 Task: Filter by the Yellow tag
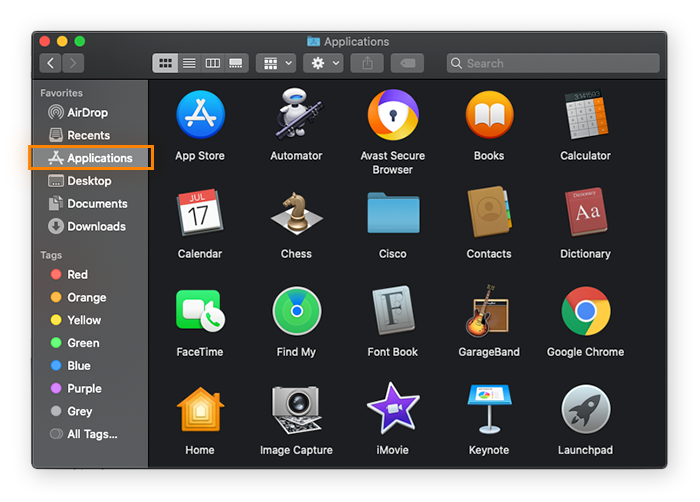[x=91, y=320]
